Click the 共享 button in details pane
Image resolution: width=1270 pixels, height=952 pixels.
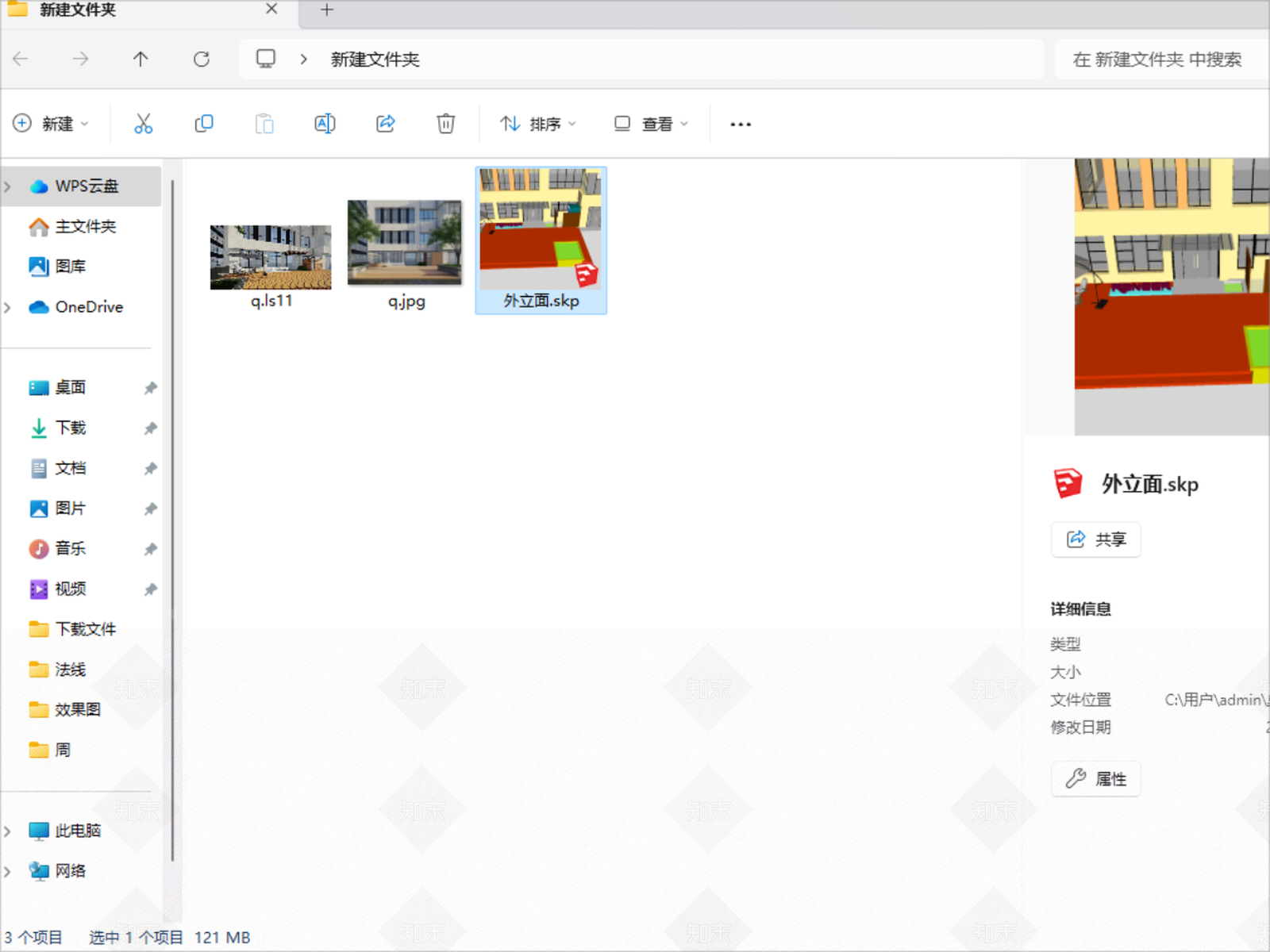(1096, 539)
